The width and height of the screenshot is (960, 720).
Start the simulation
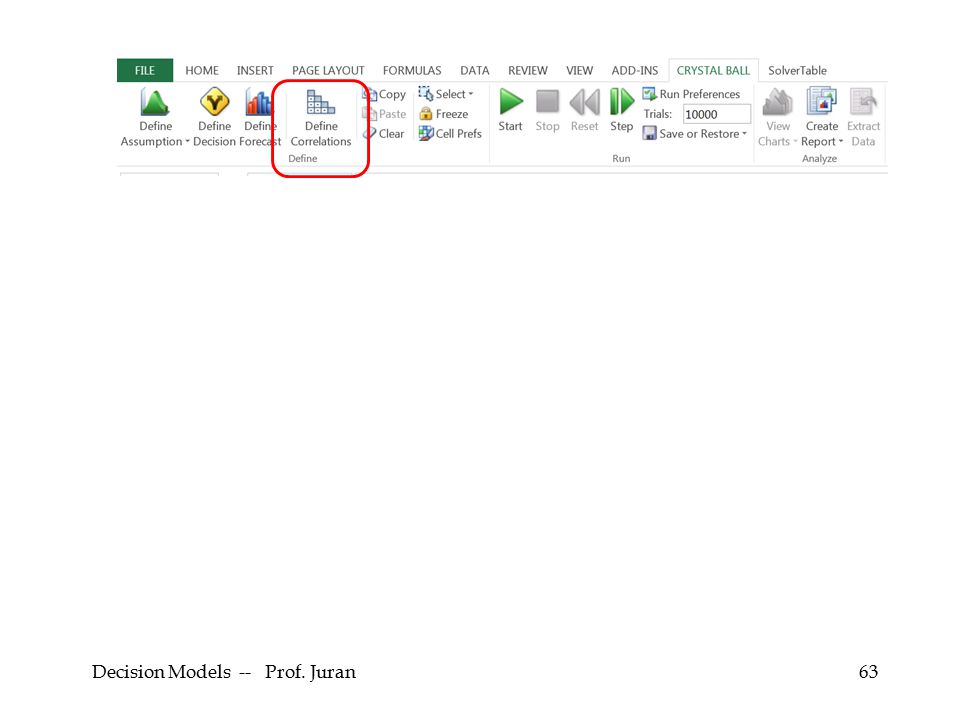click(x=510, y=111)
